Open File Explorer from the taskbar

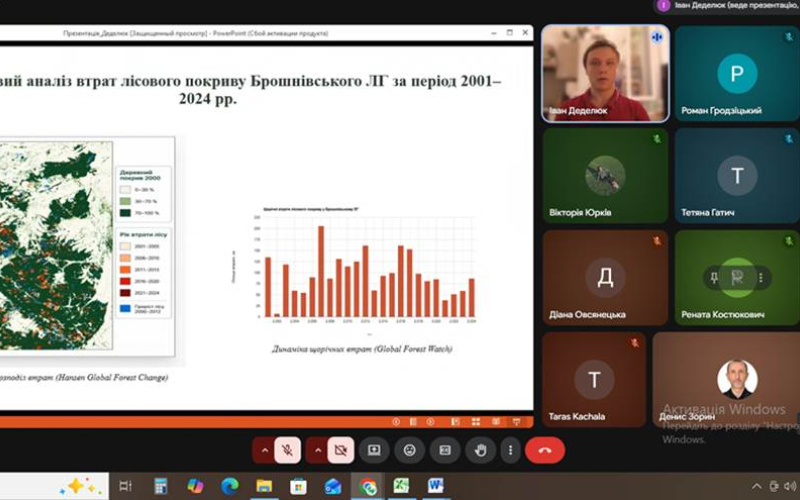[264, 486]
